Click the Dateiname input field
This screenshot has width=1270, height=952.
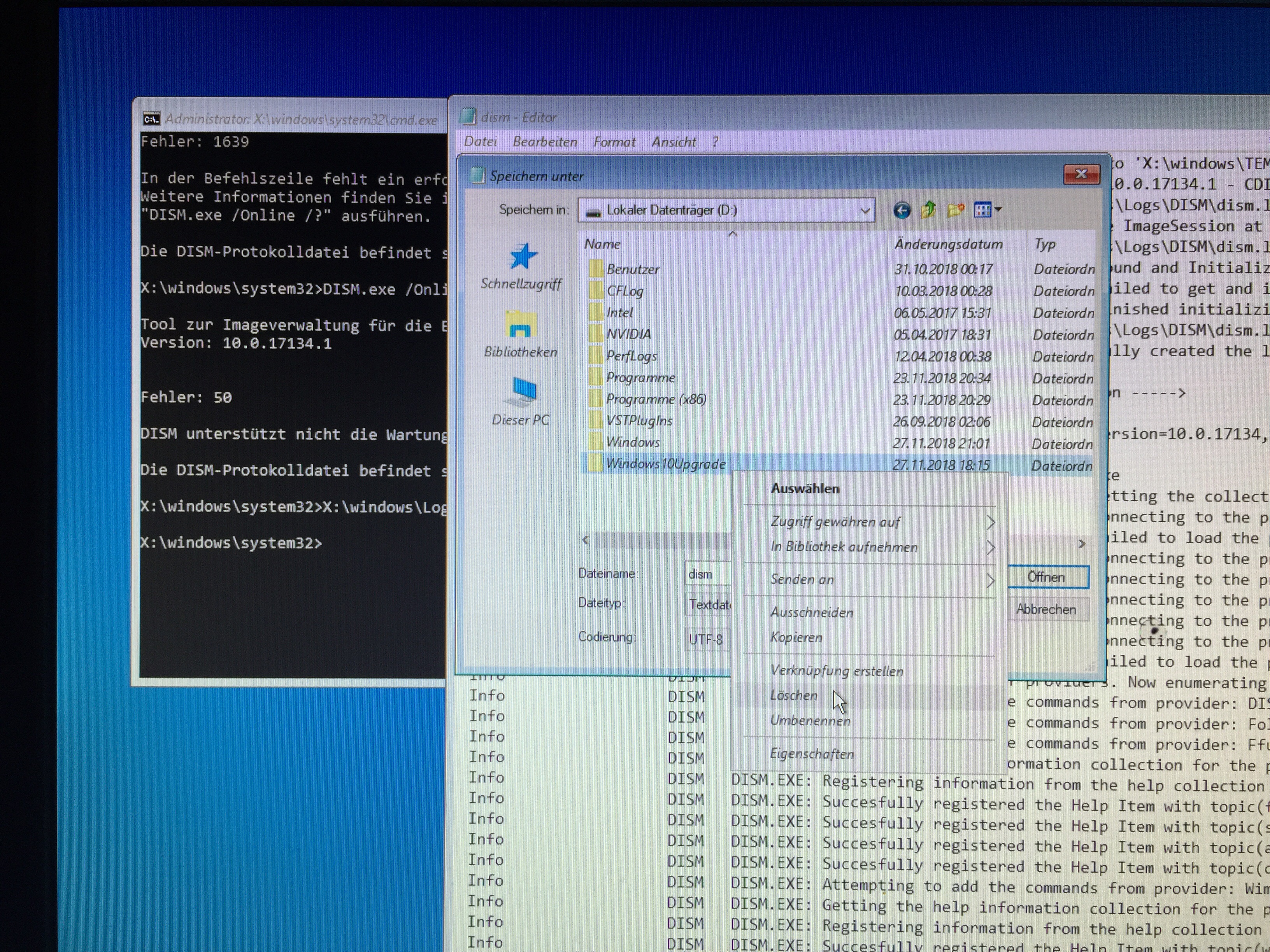pos(708,574)
